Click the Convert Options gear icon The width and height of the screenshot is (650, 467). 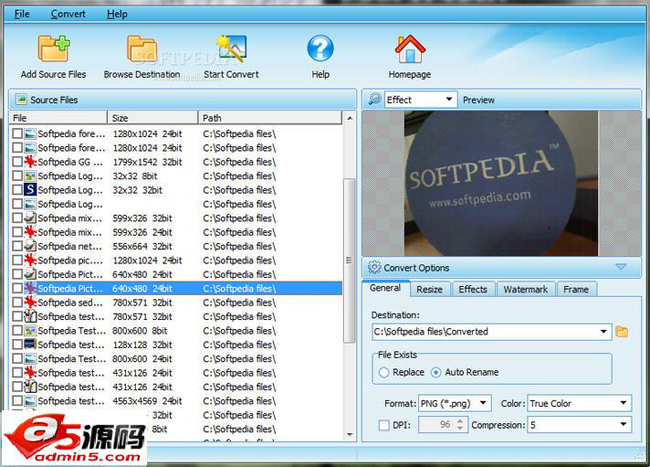click(x=374, y=268)
